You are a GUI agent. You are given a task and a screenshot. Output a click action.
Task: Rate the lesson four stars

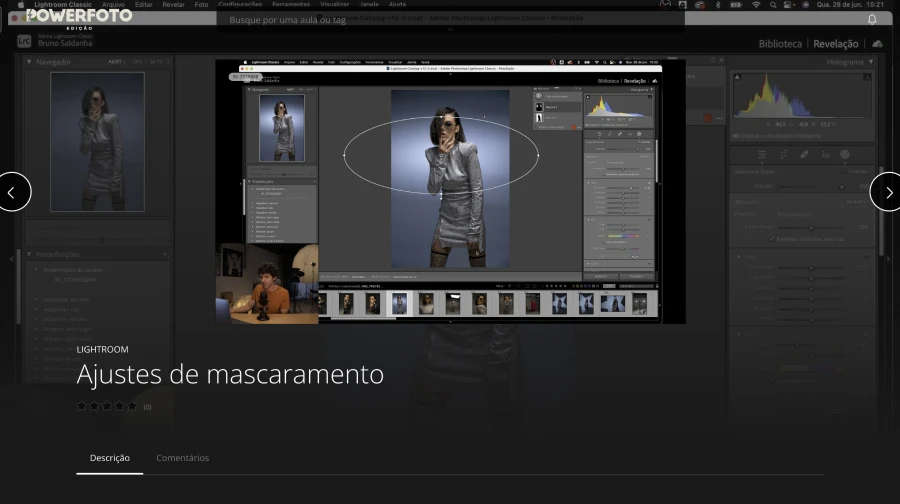119,406
